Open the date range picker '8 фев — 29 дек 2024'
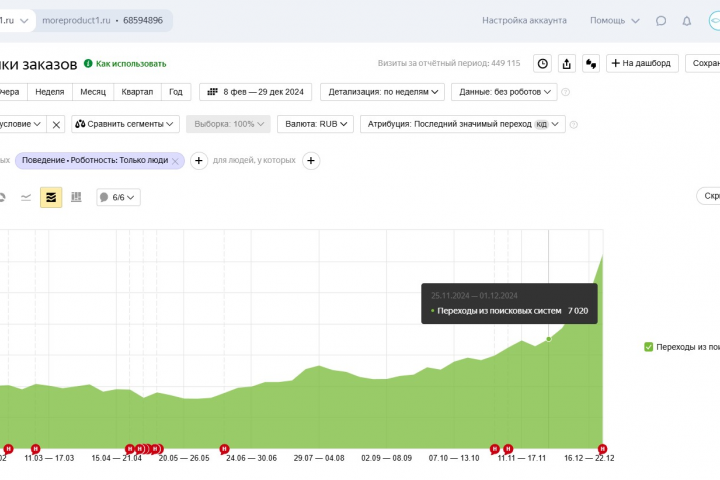Image resolution: width=720 pixels, height=480 pixels. click(x=255, y=92)
